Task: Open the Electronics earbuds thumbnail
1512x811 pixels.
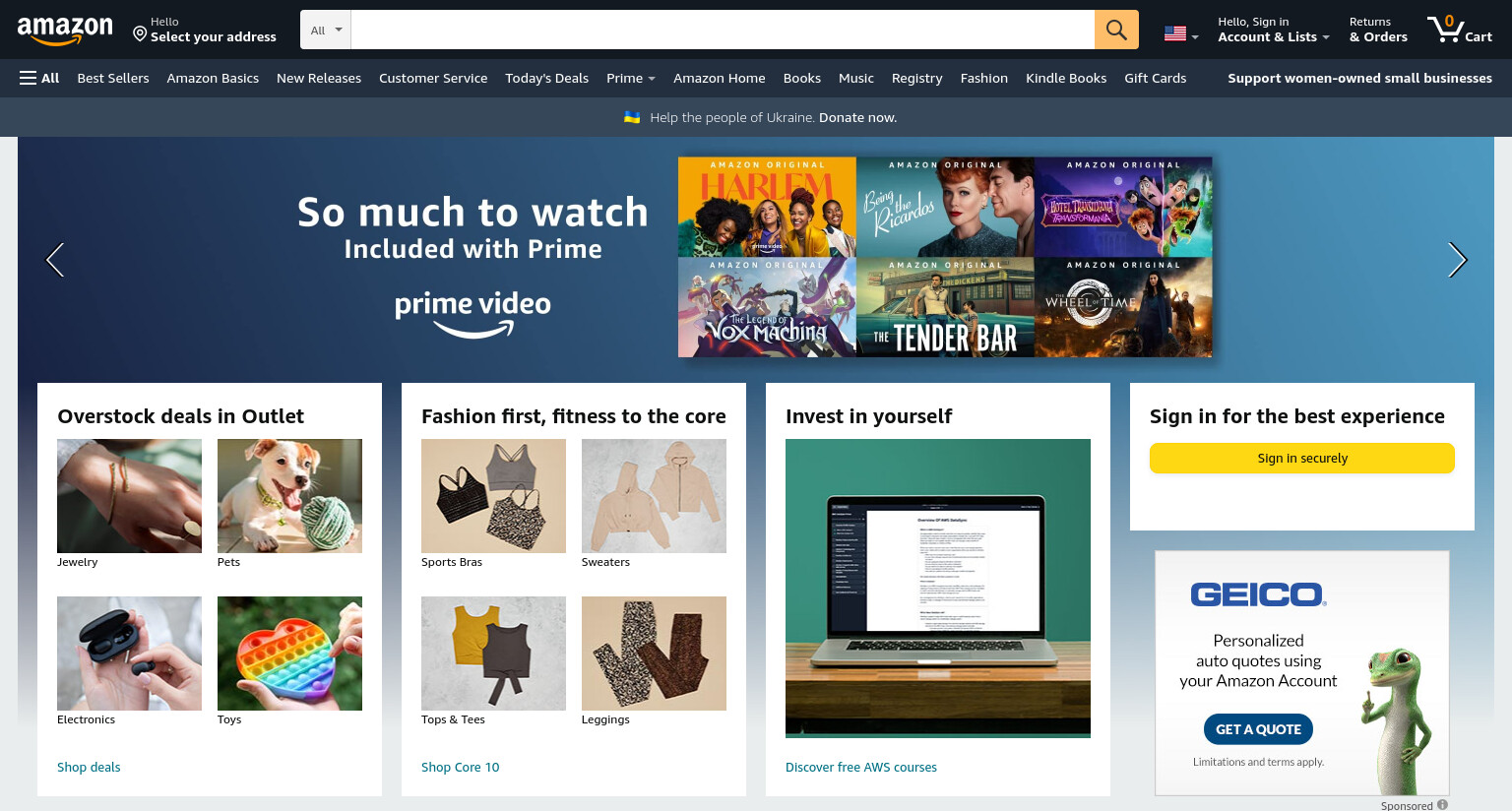Action: [x=129, y=654]
